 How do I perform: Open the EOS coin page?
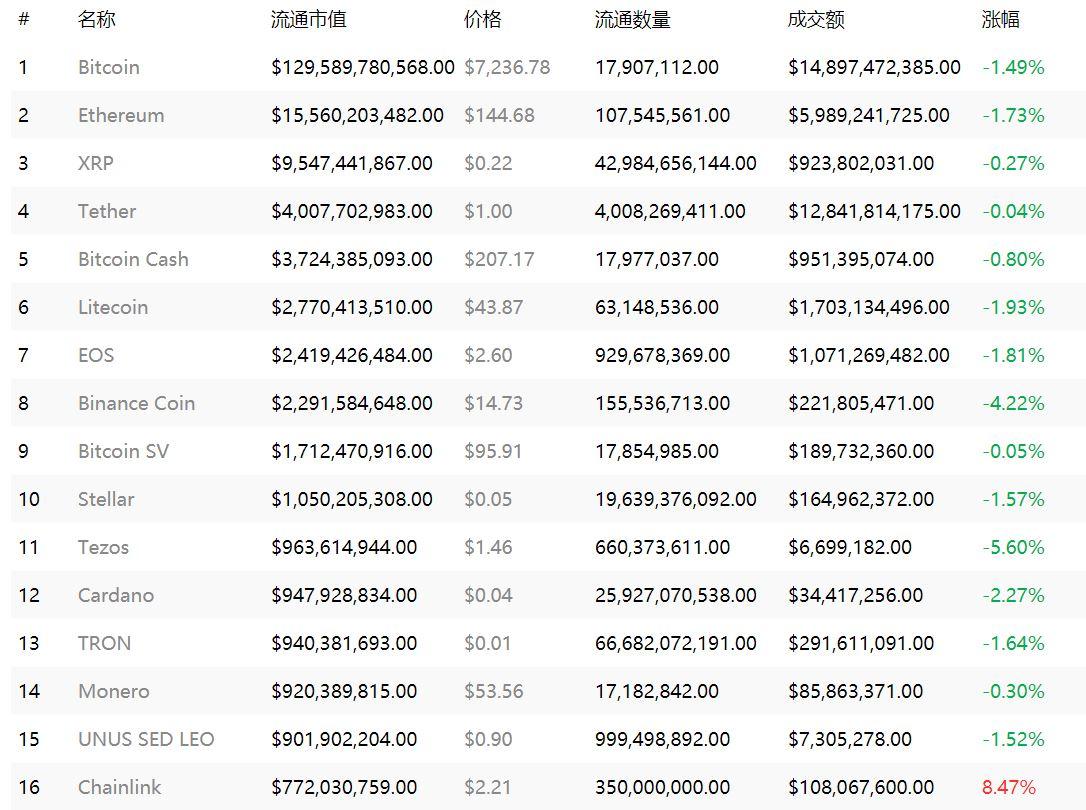[x=96, y=355]
